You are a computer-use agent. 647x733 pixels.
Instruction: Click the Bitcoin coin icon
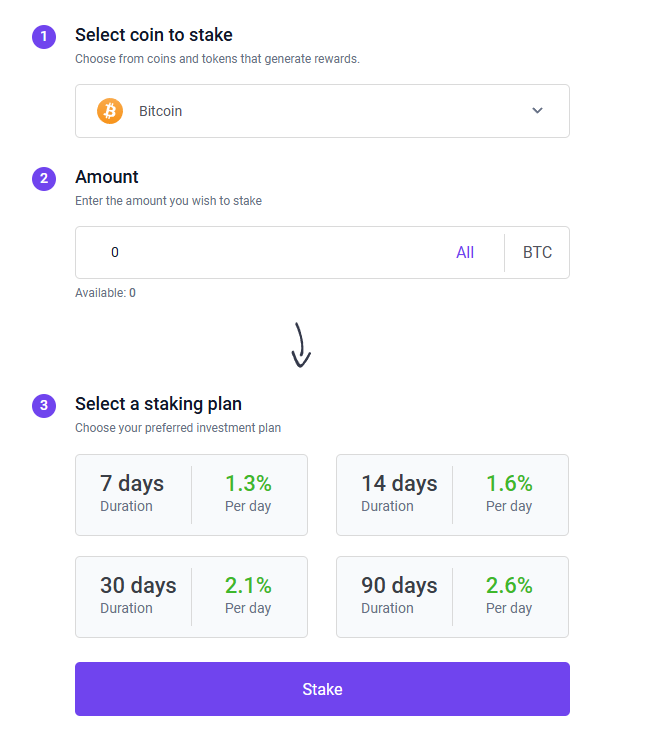click(110, 111)
